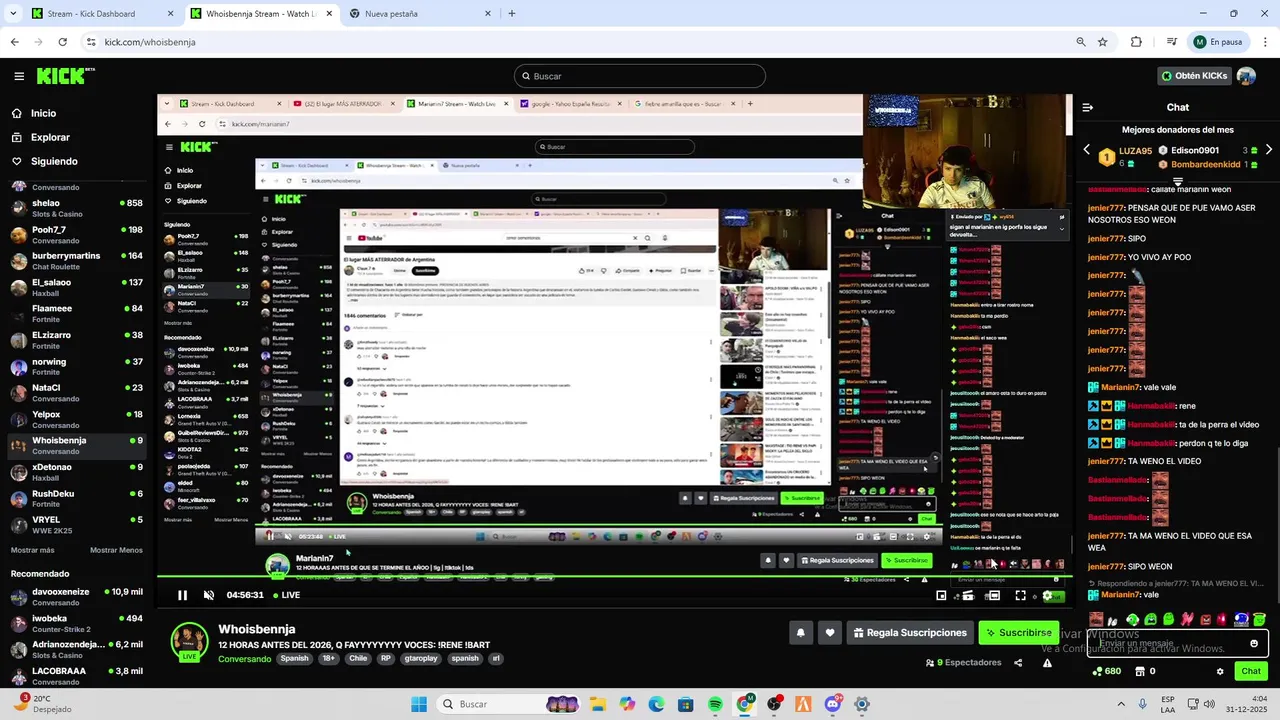The width and height of the screenshot is (1280, 720).
Task: Pause the live stream
Action: pos(182,595)
